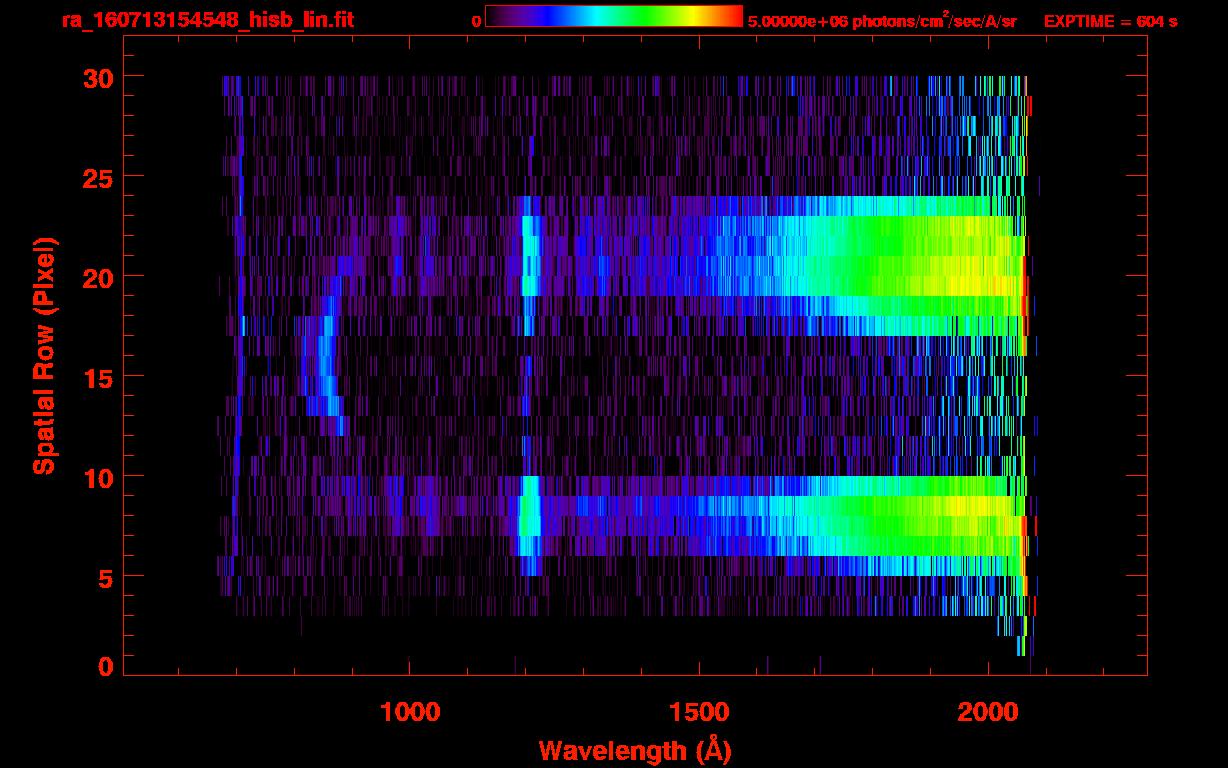Image resolution: width=1228 pixels, height=768 pixels.
Task: Click the 1500 wavelength tick label
Action: [x=698, y=712]
